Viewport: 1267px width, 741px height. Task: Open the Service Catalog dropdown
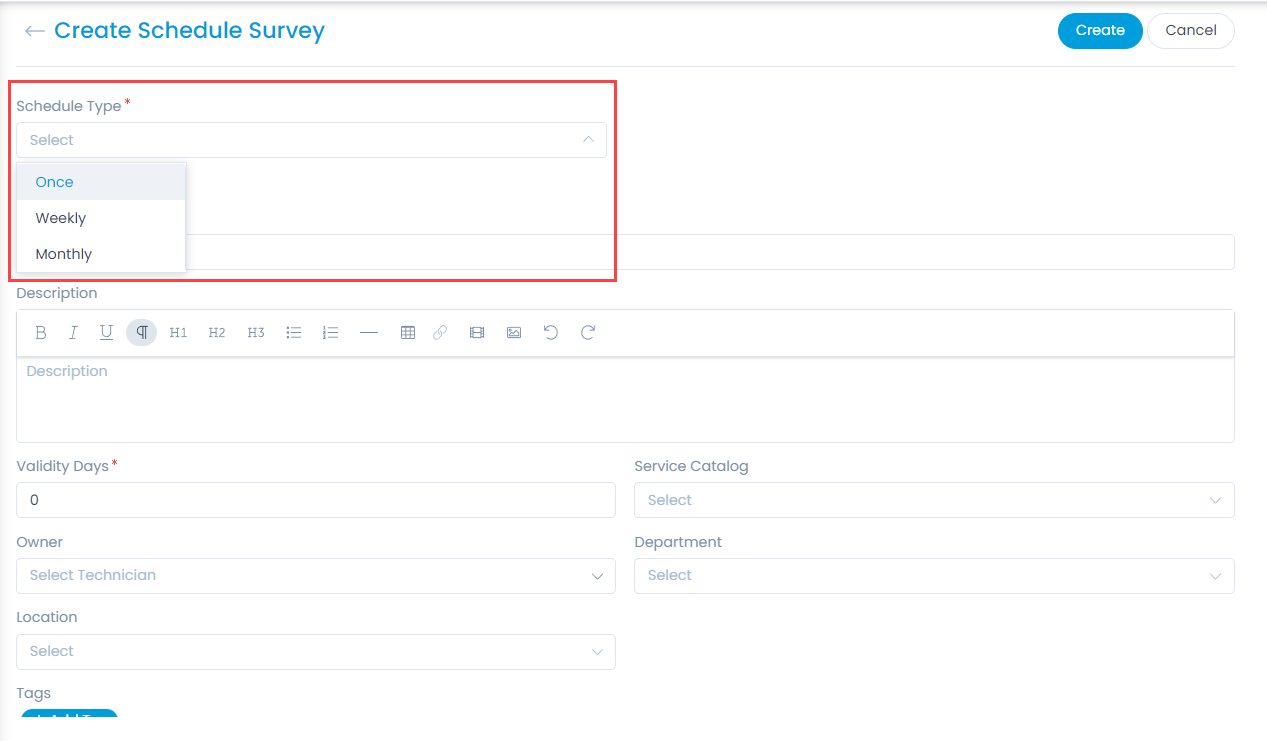[x=933, y=500]
